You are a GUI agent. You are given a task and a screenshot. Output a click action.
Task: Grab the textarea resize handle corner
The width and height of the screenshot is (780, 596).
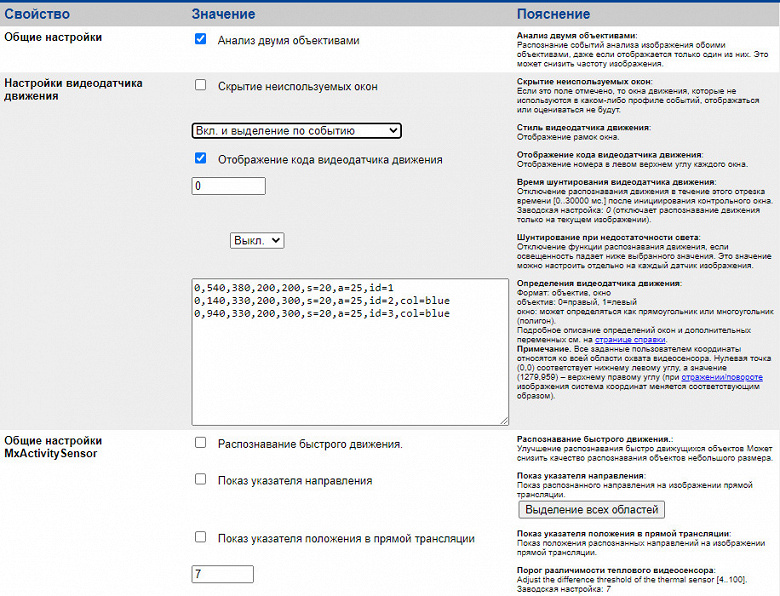pyautogui.click(x=504, y=421)
